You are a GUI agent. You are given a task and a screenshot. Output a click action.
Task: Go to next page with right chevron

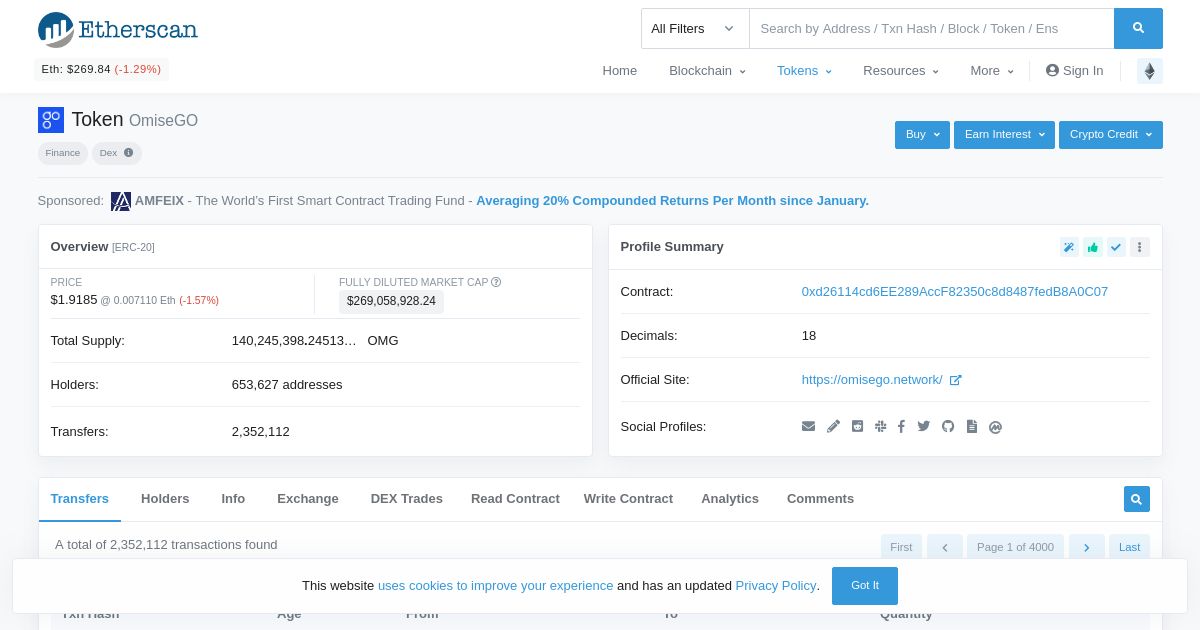[x=1087, y=547]
